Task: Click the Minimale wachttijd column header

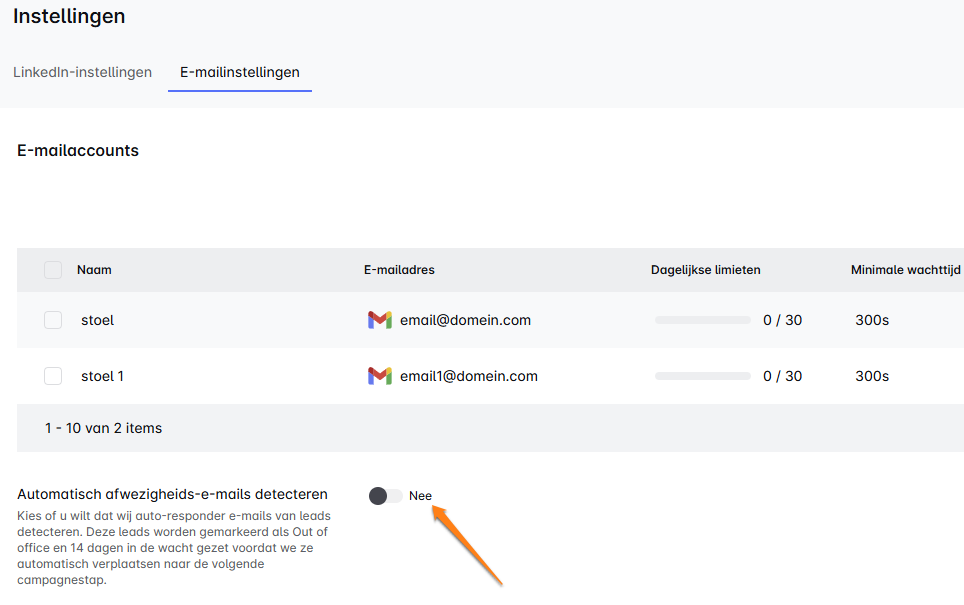Action: click(x=905, y=270)
